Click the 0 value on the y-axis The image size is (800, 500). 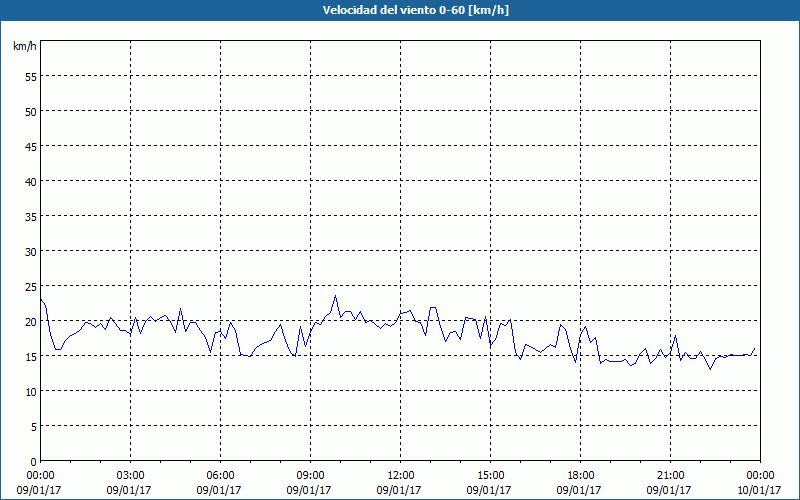(34, 462)
